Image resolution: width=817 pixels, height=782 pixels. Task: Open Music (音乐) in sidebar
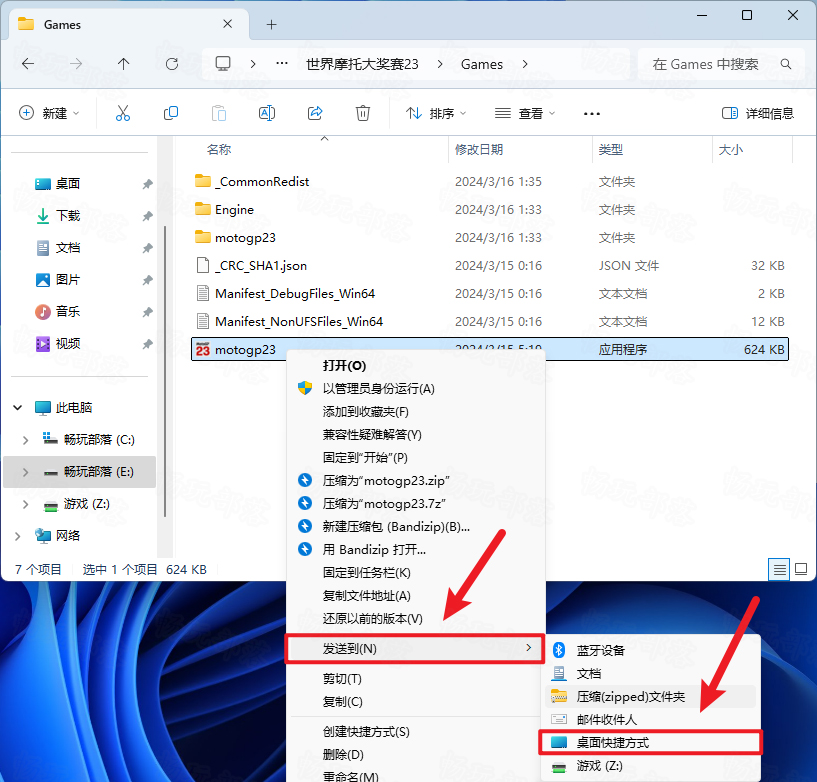tap(57, 312)
